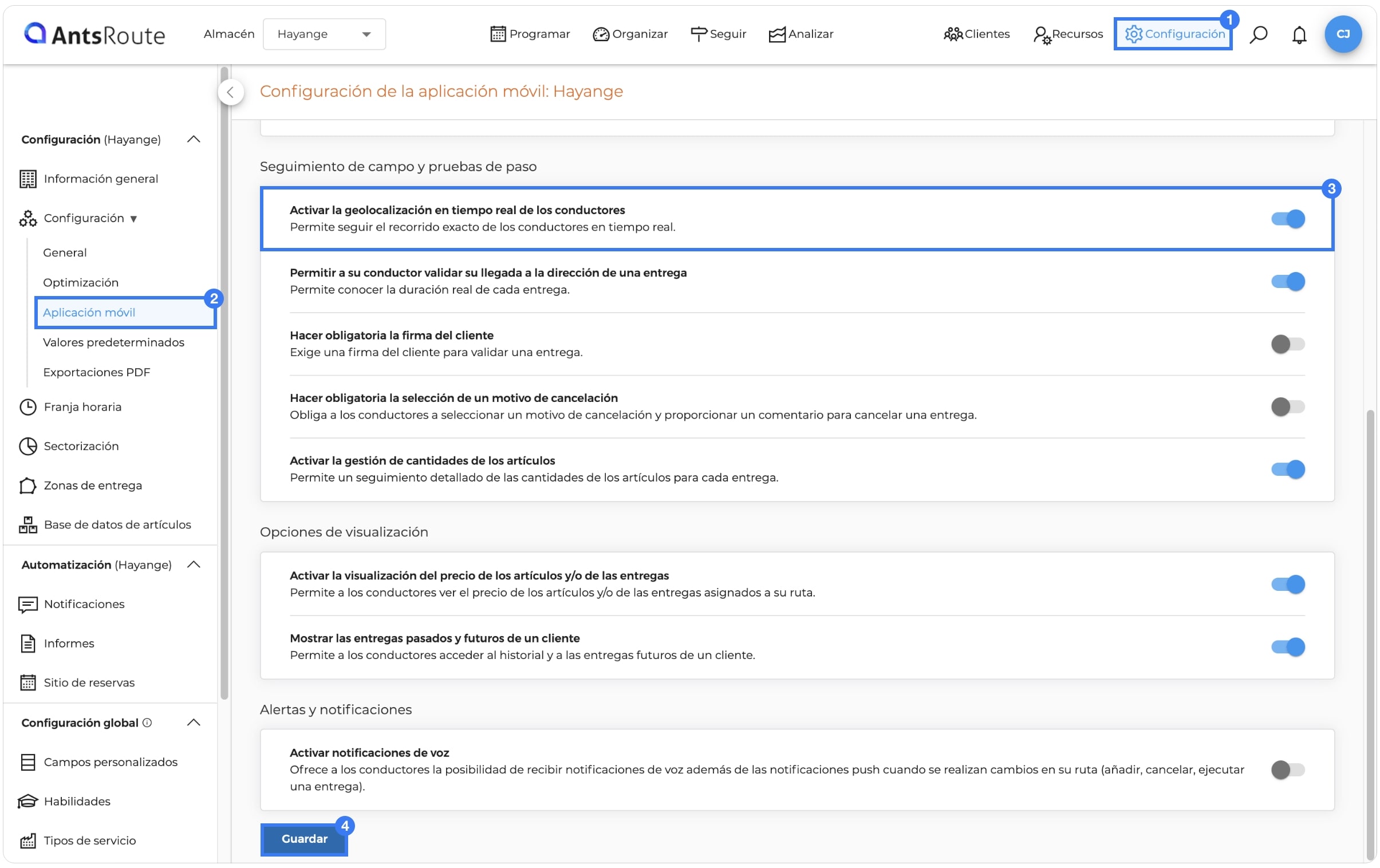The width and height of the screenshot is (1380, 868).
Task: Go to the Clientes section
Action: click(976, 34)
